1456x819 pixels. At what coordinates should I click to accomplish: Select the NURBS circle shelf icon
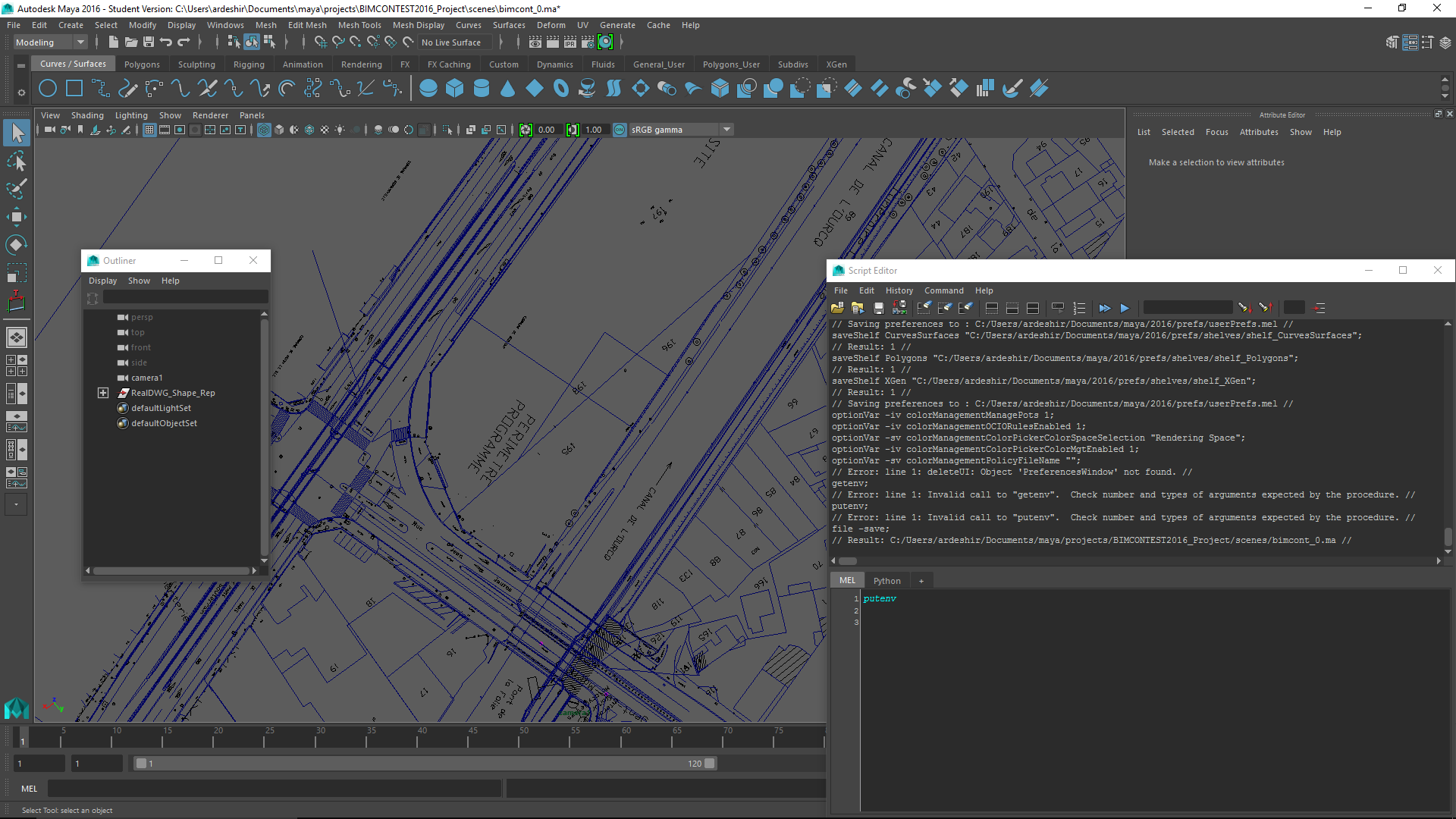tap(48, 89)
